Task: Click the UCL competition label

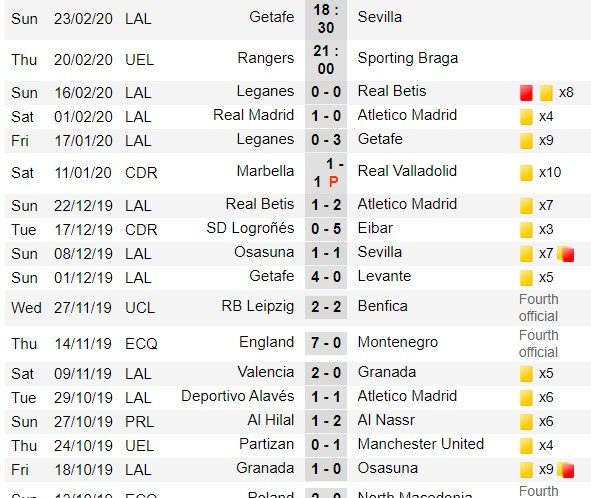Action: [x=140, y=308]
